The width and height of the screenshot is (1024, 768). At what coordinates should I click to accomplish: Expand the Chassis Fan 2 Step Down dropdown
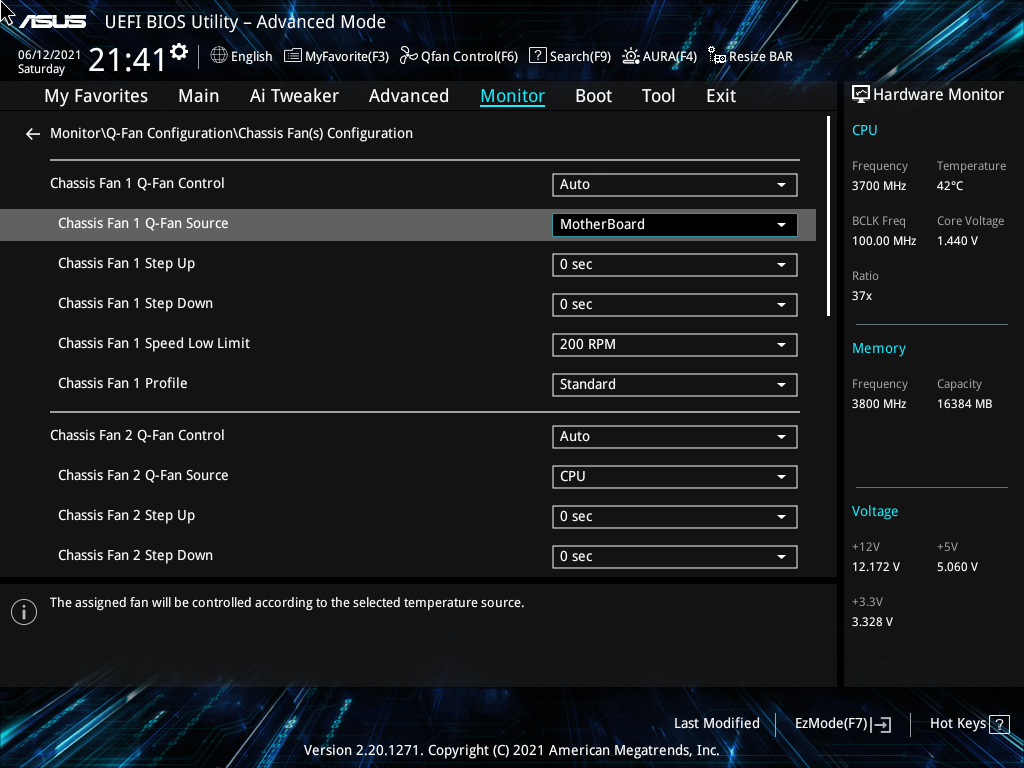pyautogui.click(x=674, y=556)
